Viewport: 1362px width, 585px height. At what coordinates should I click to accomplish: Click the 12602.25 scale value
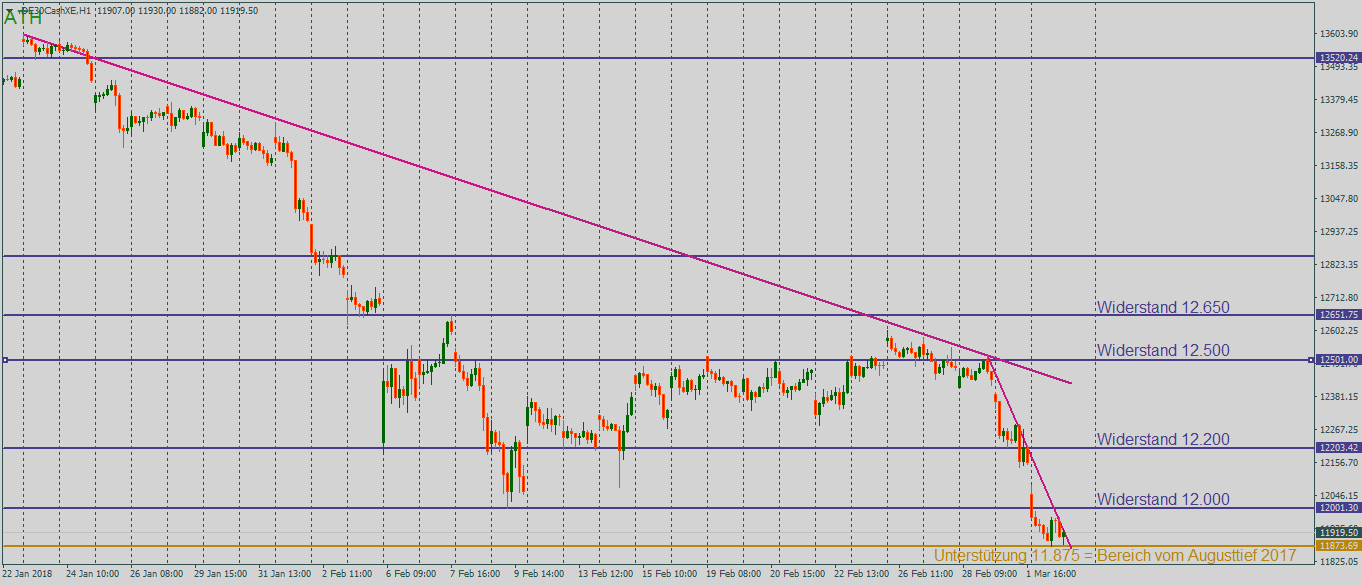(x=1338, y=331)
